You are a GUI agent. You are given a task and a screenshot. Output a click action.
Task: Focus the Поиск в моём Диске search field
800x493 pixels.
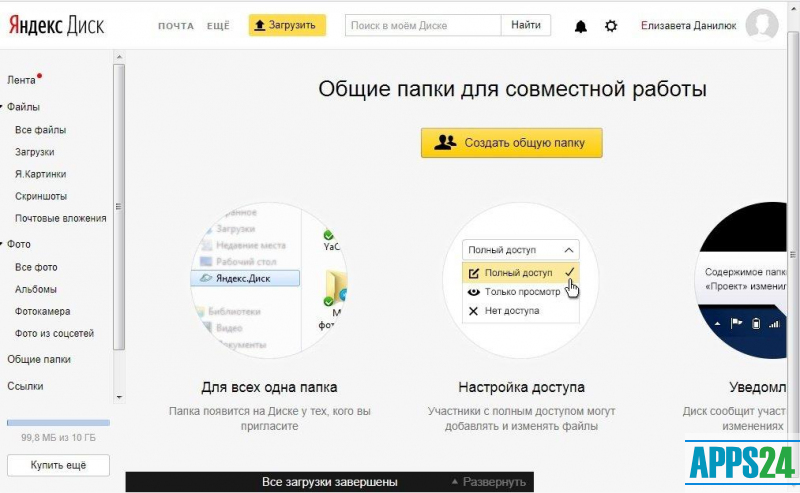click(423, 26)
